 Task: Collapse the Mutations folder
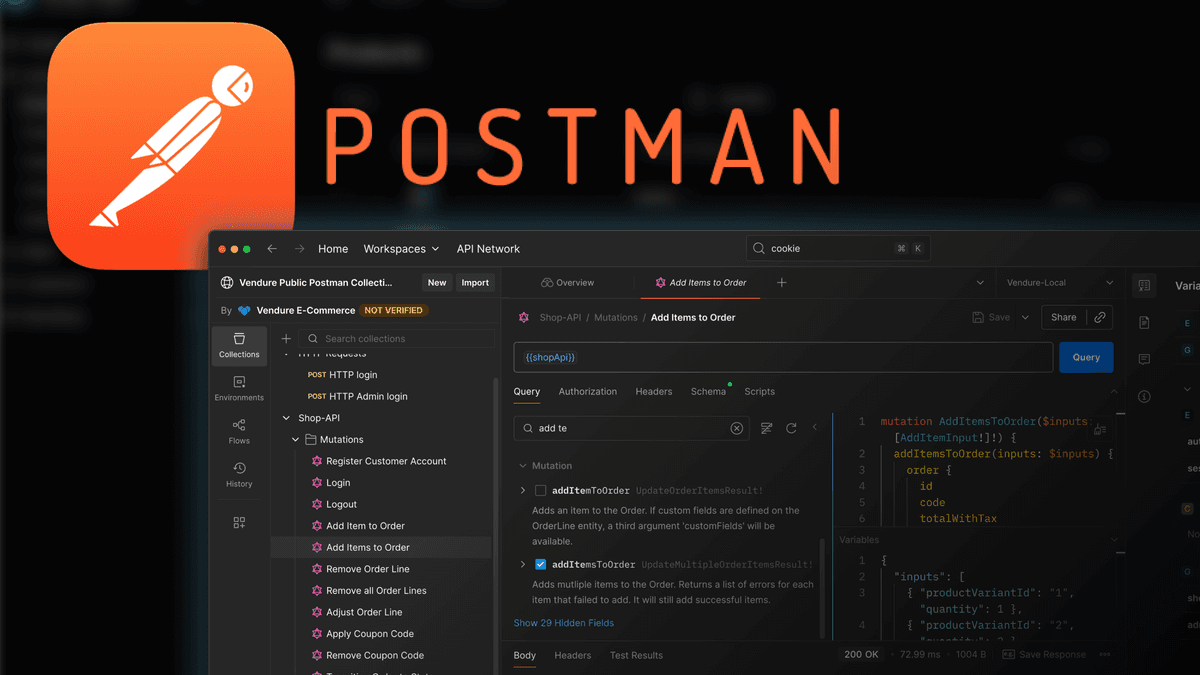(x=295, y=440)
